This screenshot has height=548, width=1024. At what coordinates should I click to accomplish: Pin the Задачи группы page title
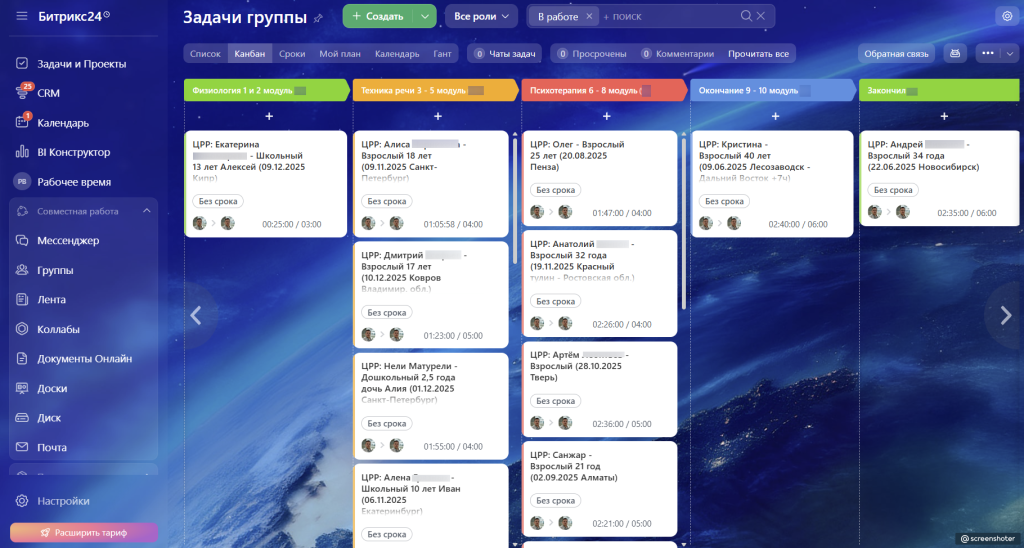click(x=318, y=18)
